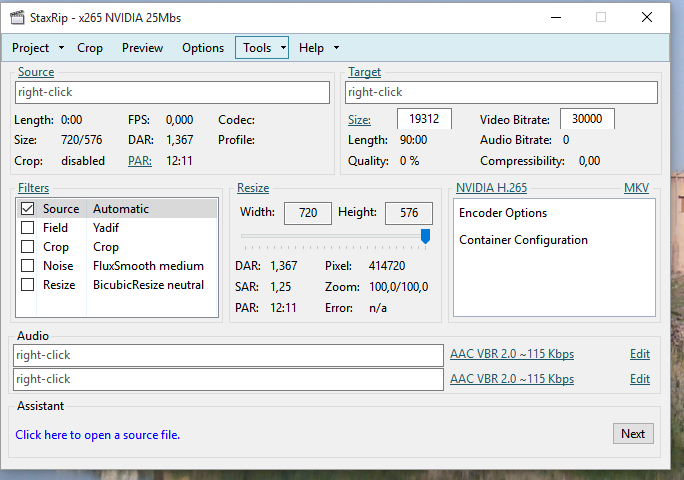Image resolution: width=684 pixels, height=480 pixels.
Task: Click the source PAR link
Action: coord(140,161)
